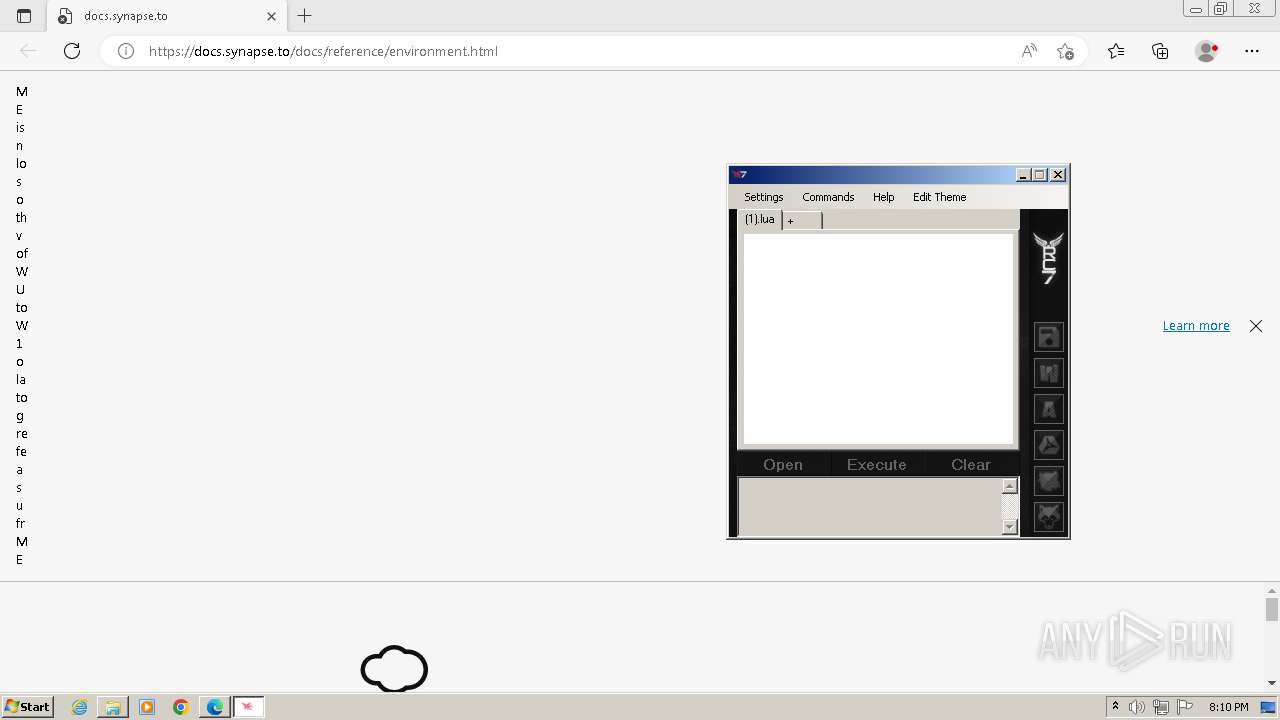Click the taskbar clock 8:10 PM
Image resolution: width=1280 pixels, height=720 pixels.
[1228, 707]
